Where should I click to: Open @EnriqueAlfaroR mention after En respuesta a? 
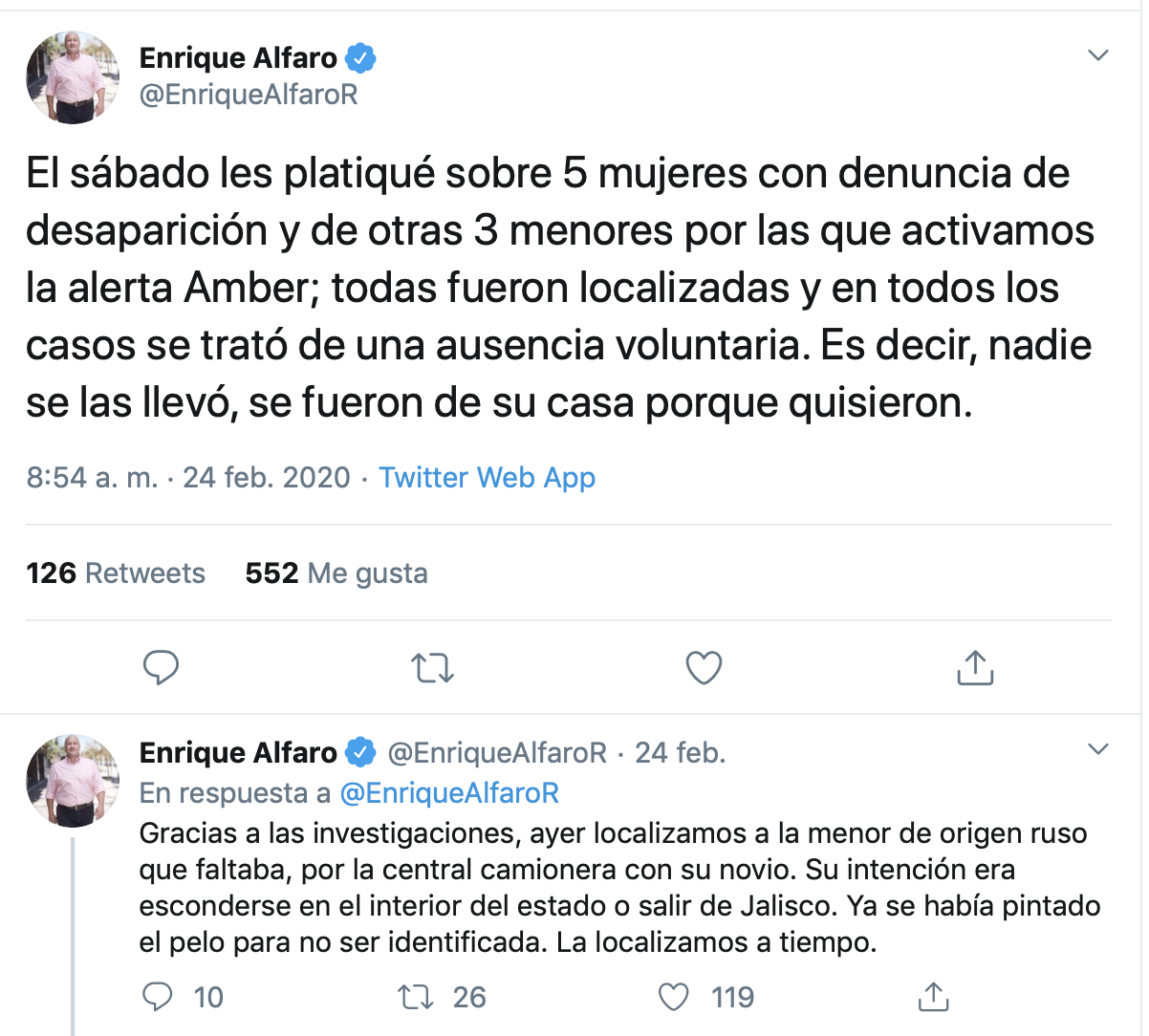(449, 793)
